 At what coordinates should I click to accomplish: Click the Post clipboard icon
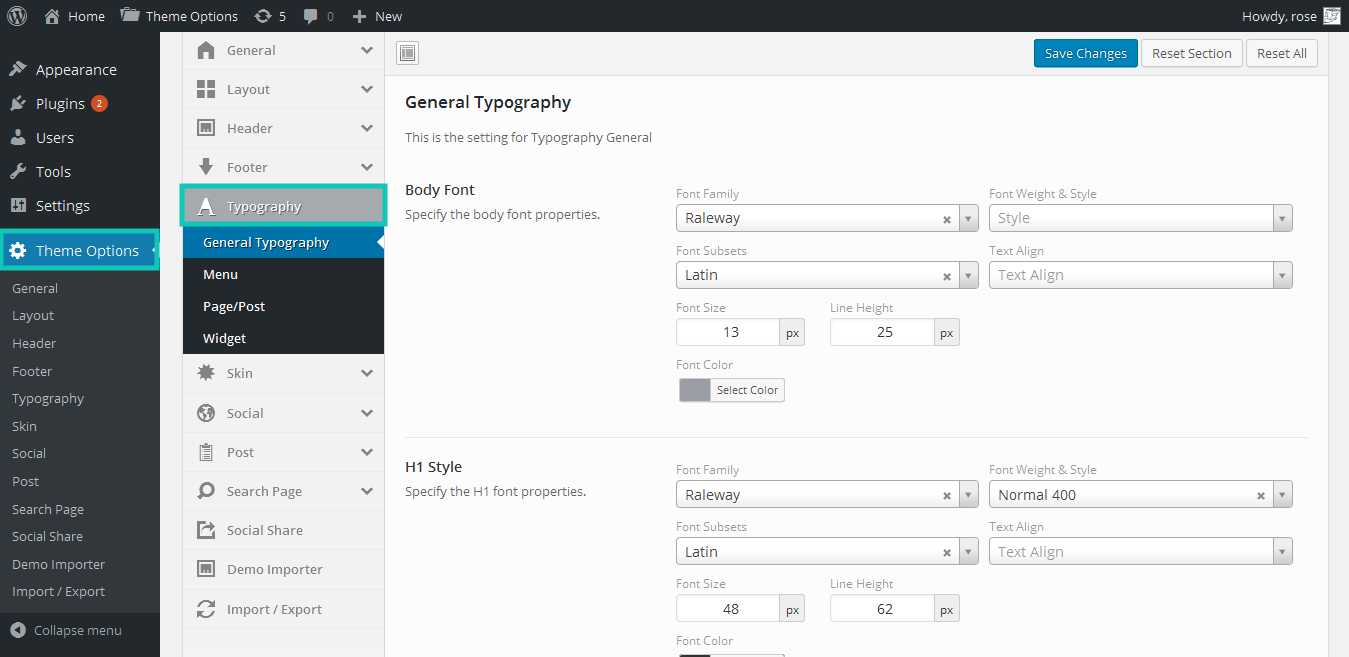click(x=206, y=452)
